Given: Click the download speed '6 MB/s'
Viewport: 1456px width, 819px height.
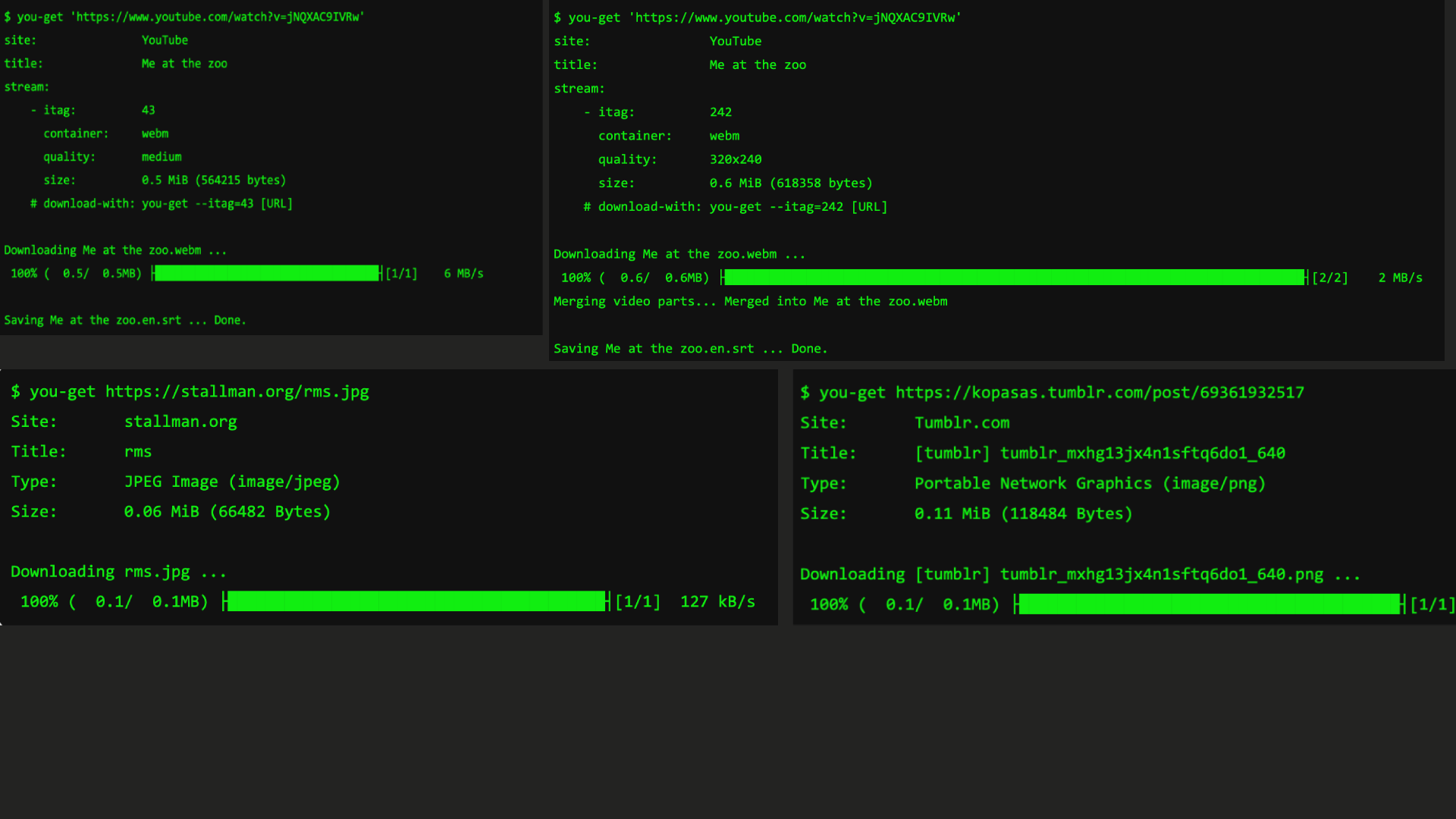Looking at the screenshot, I should [463, 273].
